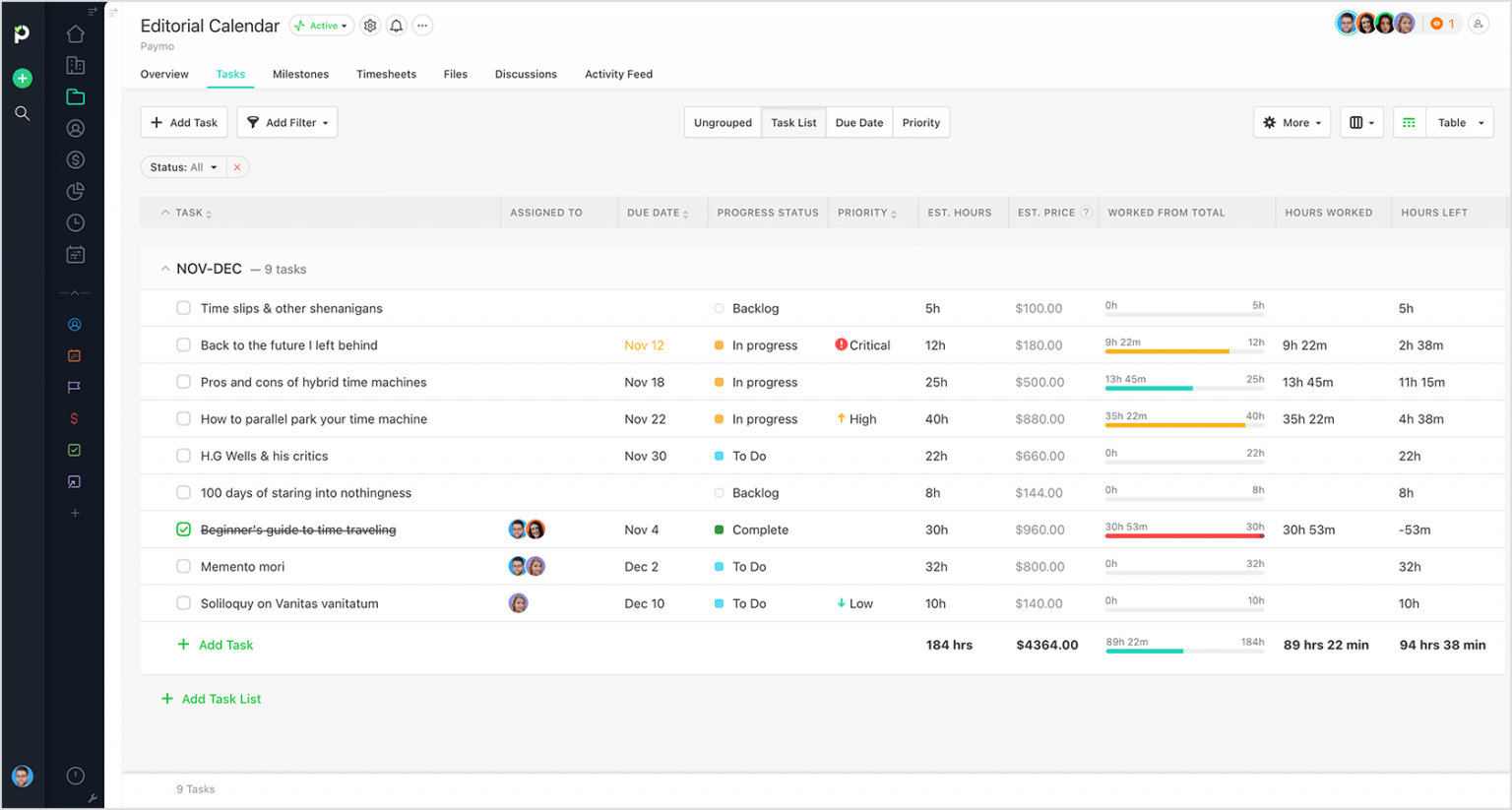Open the Timesheets tab
This screenshot has width=1512, height=810.
click(386, 74)
